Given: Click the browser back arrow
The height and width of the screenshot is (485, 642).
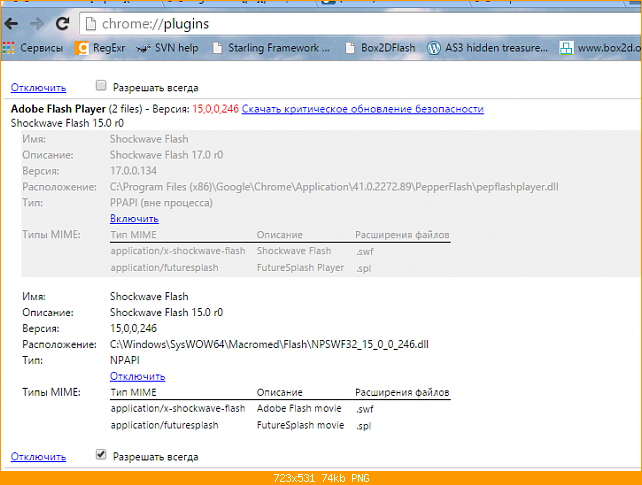Looking at the screenshot, I should click(11, 24).
